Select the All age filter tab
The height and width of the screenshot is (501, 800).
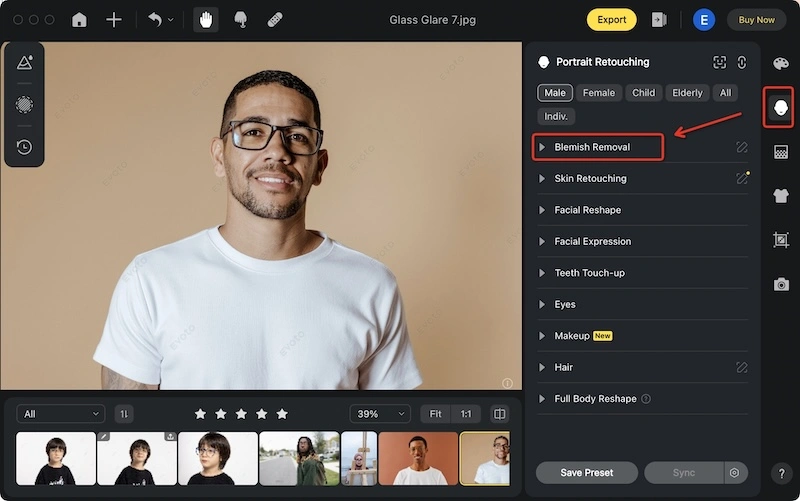pos(725,93)
